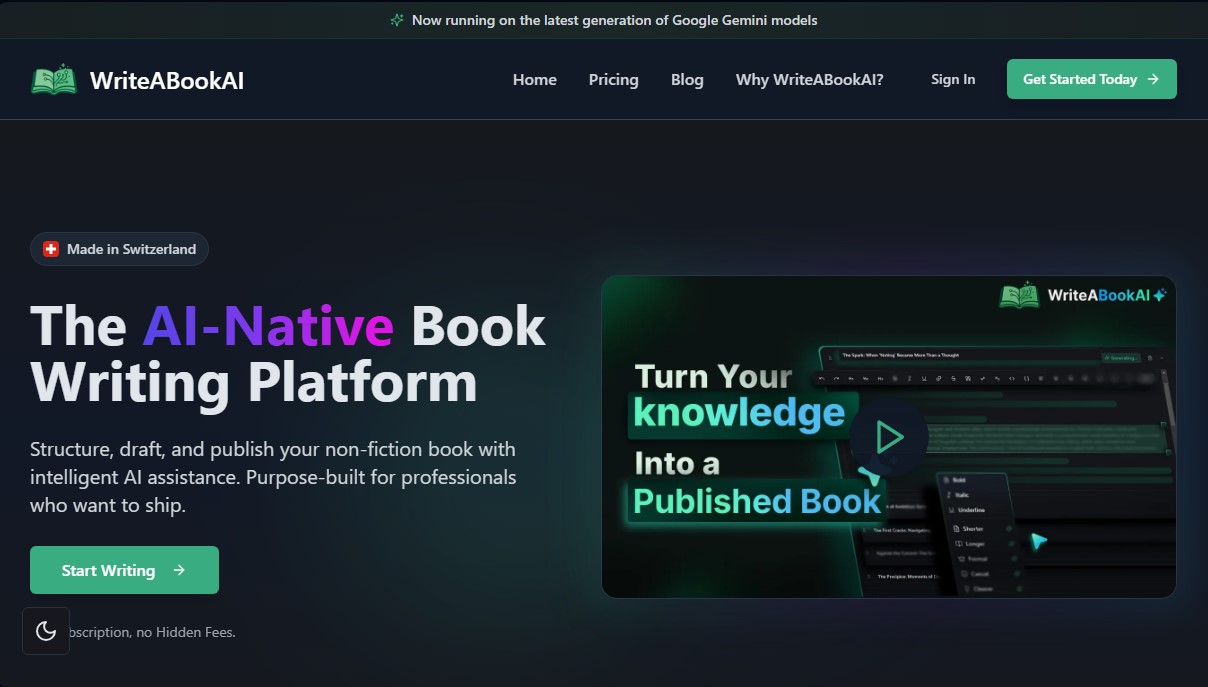Click the Sign In link
Image resolution: width=1208 pixels, height=687 pixels.
pos(953,79)
